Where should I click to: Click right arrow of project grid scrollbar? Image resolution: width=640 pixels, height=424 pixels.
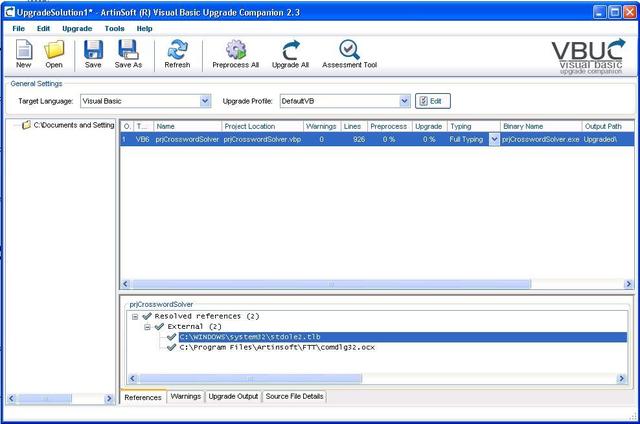click(x=628, y=284)
